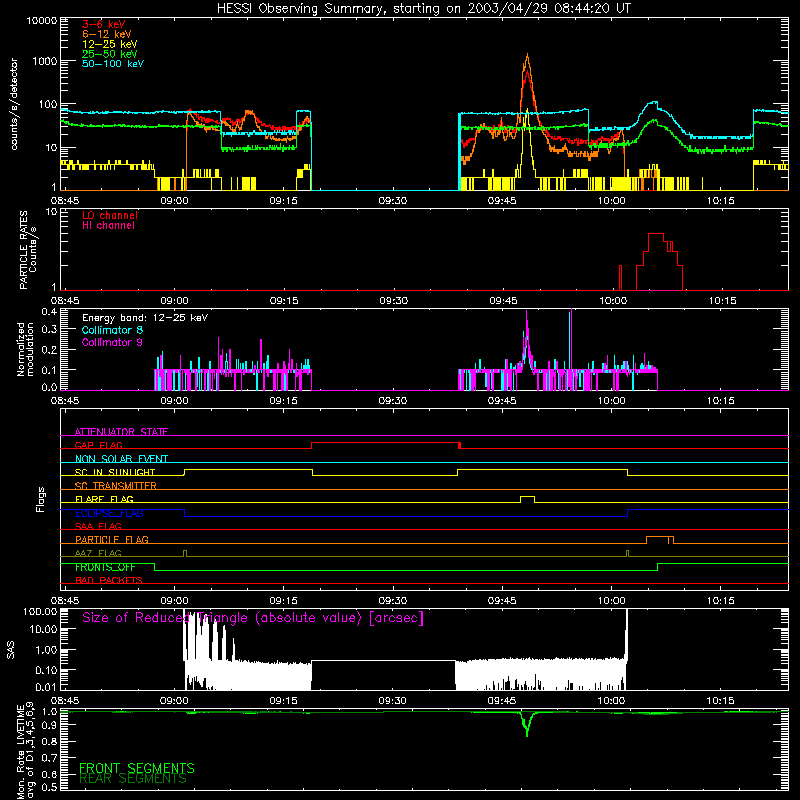The image size is (800, 800).
Task: Click the 'Normalized modulation' axis label
Action: pyautogui.click(x=25, y=349)
